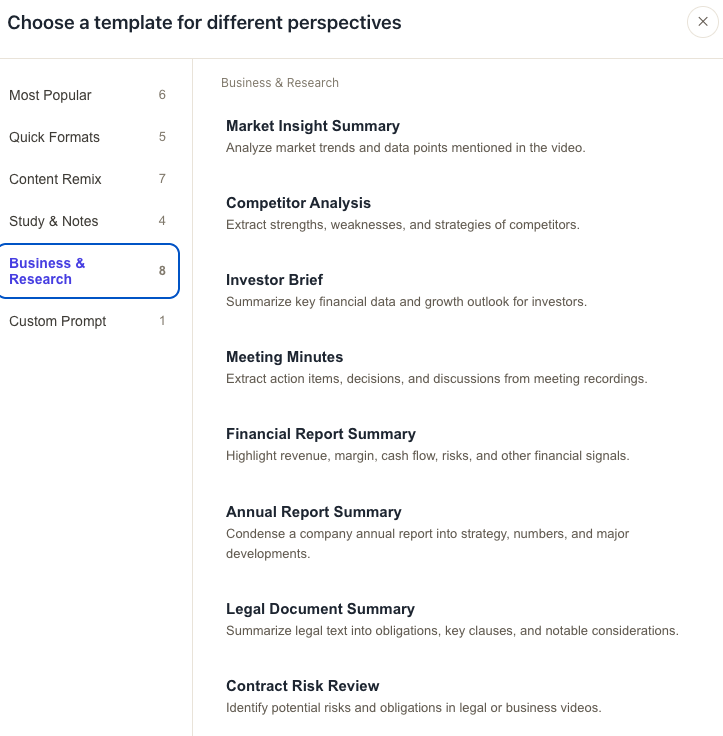
Task: Click the Business & Research count 8
Action: point(162,271)
